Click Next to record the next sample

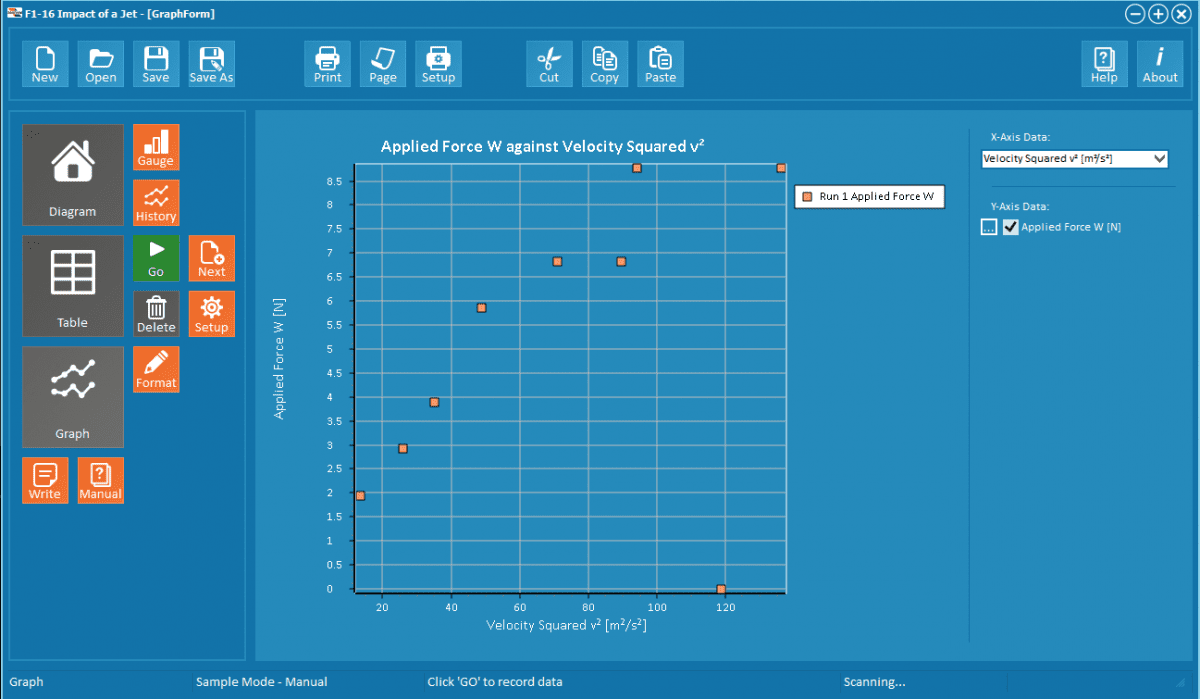tap(211, 258)
